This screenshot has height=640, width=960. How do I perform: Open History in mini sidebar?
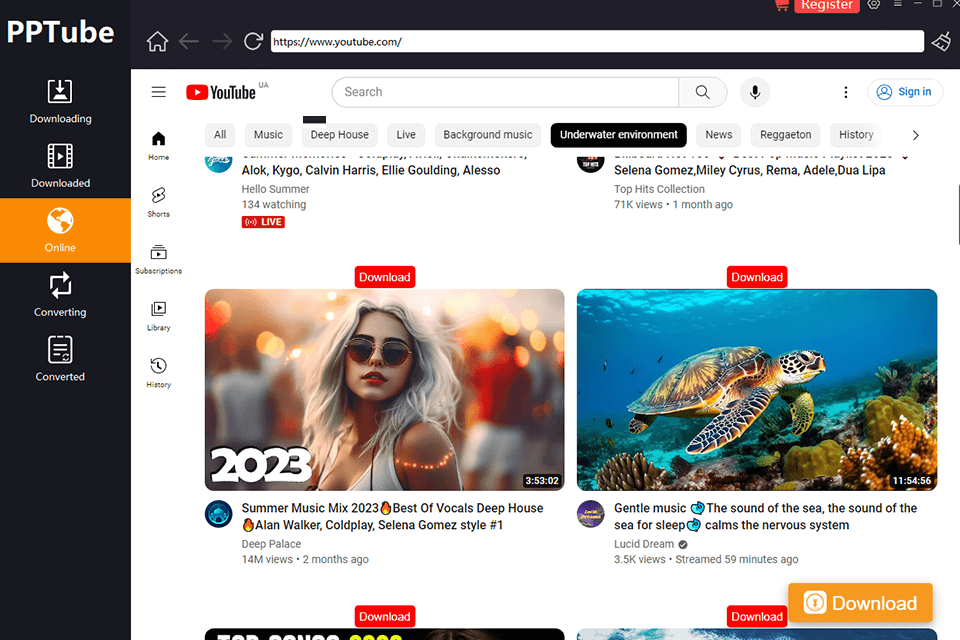159,373
